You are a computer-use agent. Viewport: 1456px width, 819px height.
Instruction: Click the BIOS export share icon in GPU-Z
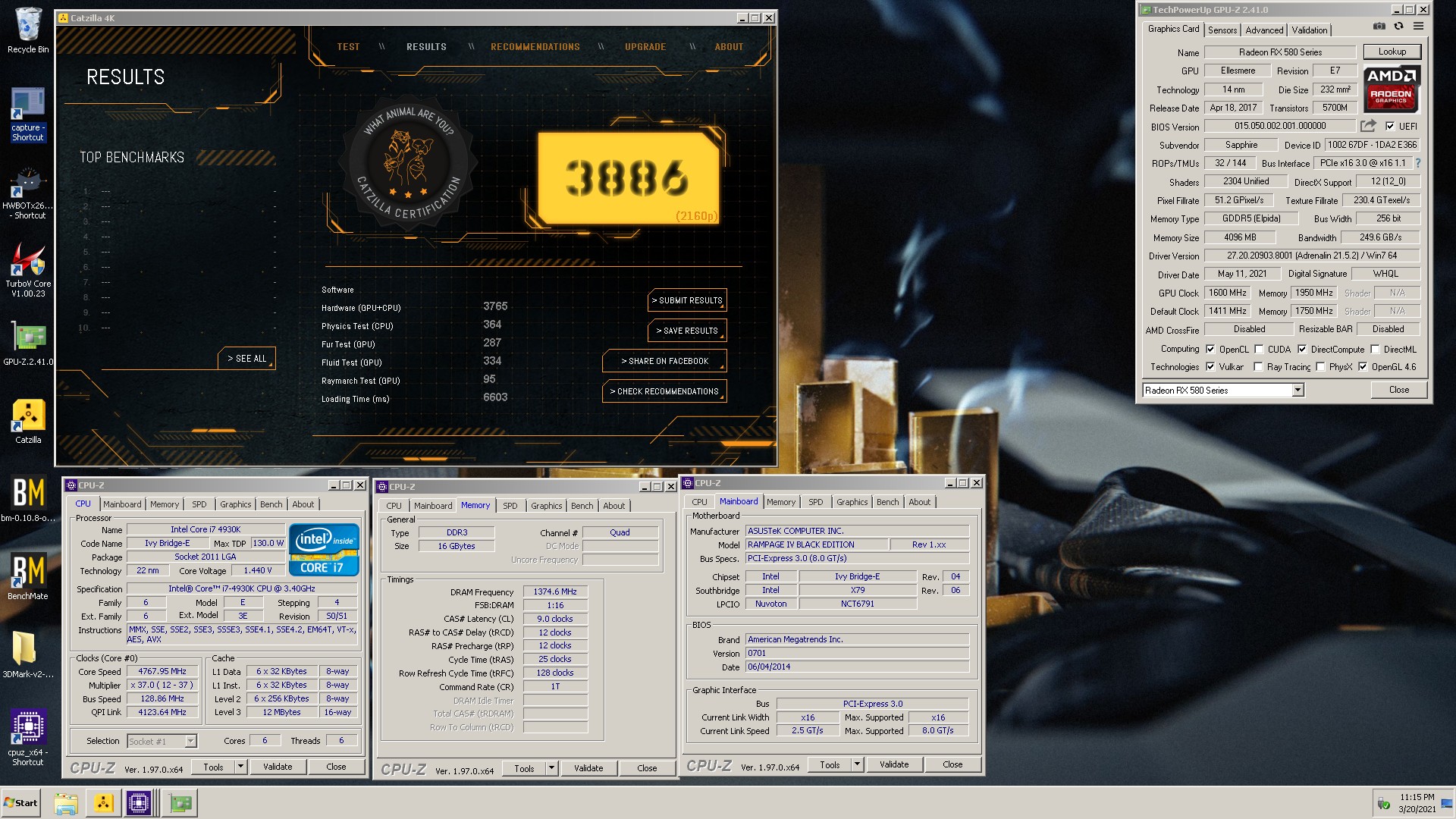tap(1368, 126)
